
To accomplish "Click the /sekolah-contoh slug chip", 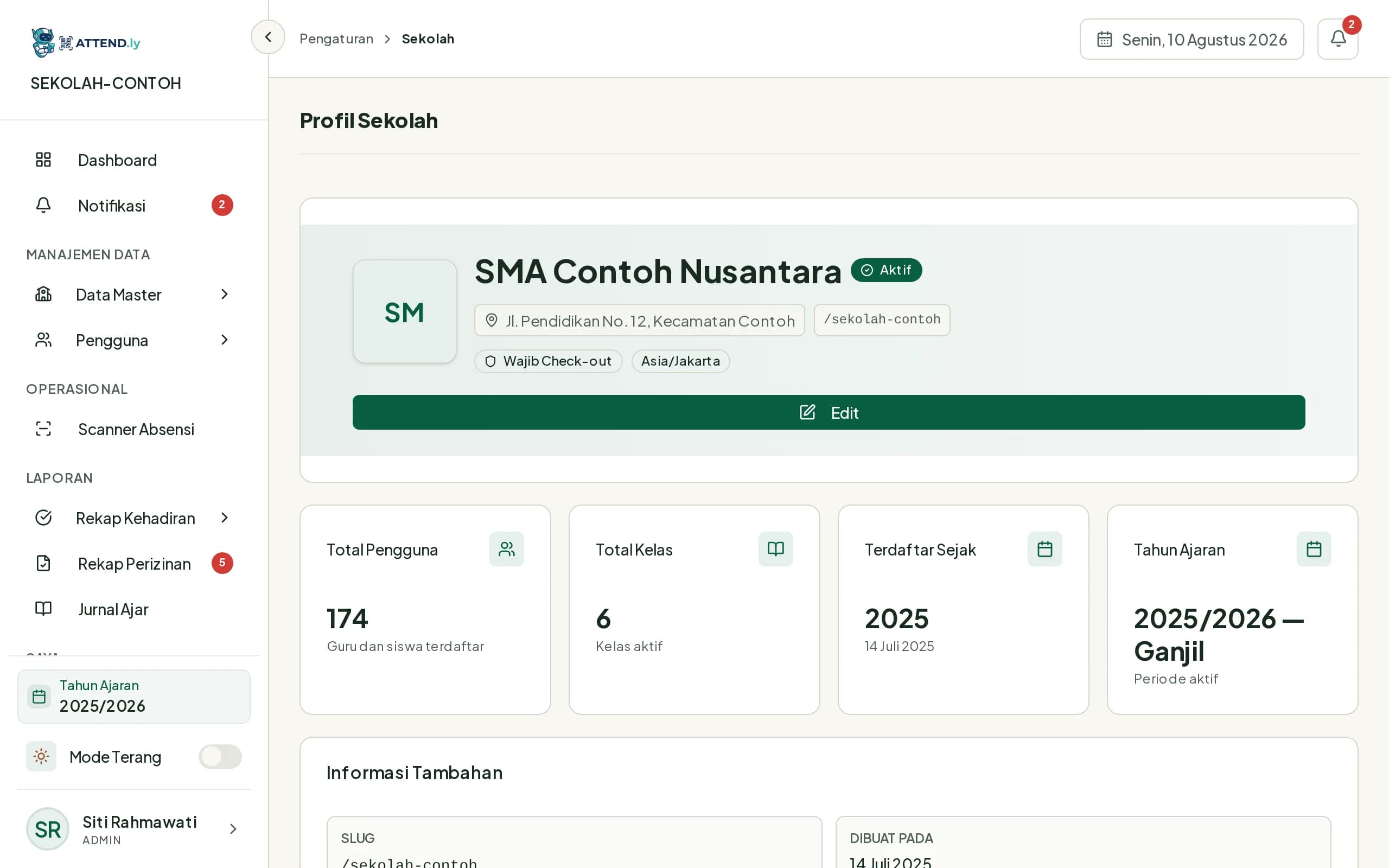I will pyautogui.click(x=882, y=320).
